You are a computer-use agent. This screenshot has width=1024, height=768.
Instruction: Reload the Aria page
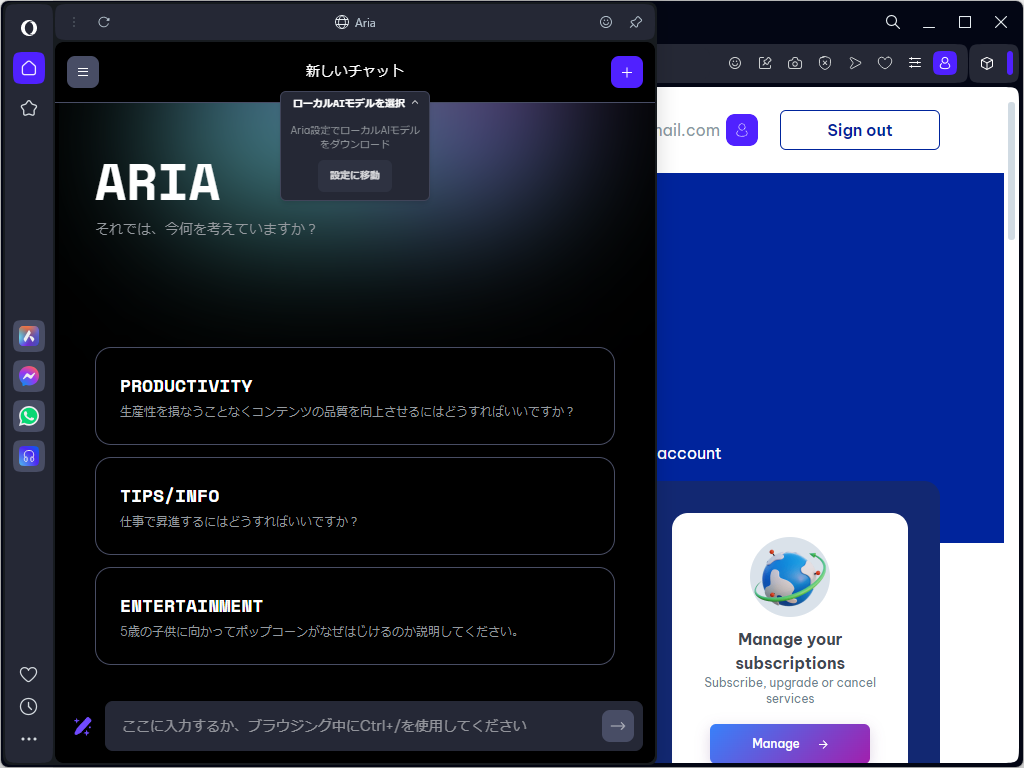(103, 21)
